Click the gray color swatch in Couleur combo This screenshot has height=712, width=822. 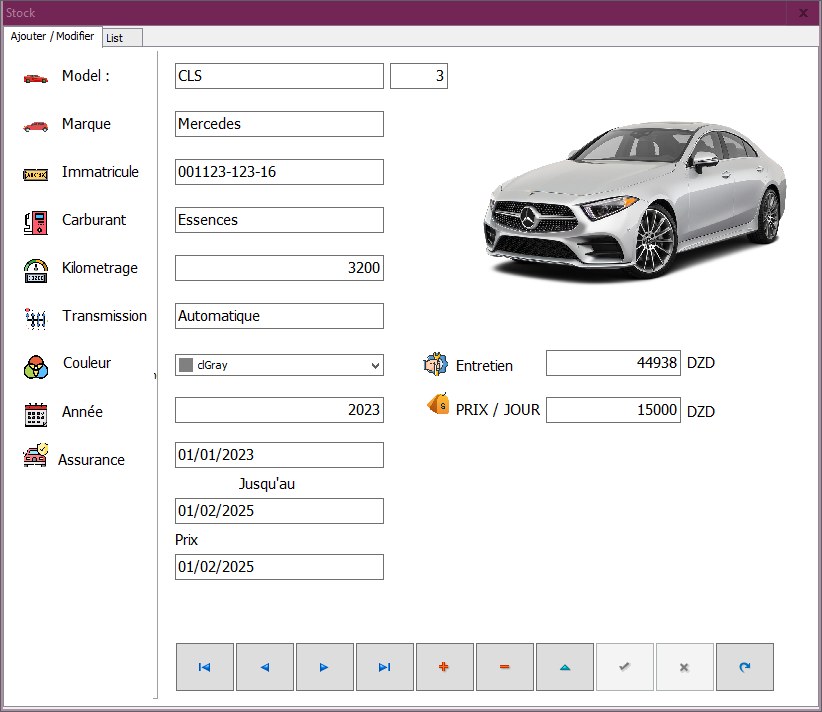[186, 365]
